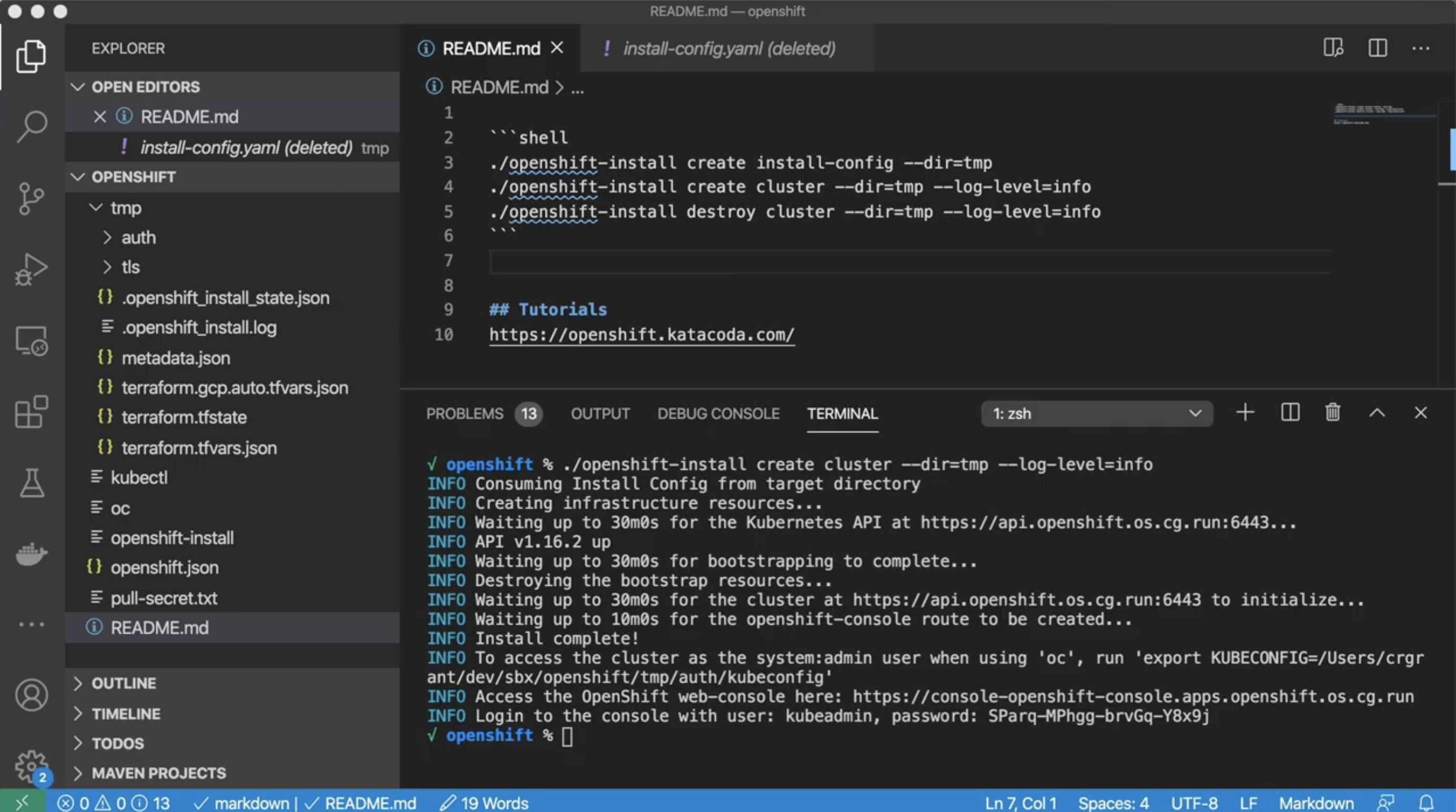This screenshot has width=1456, height=812.
Task: Open the Accounts menu icon
Action: (31, 695)
